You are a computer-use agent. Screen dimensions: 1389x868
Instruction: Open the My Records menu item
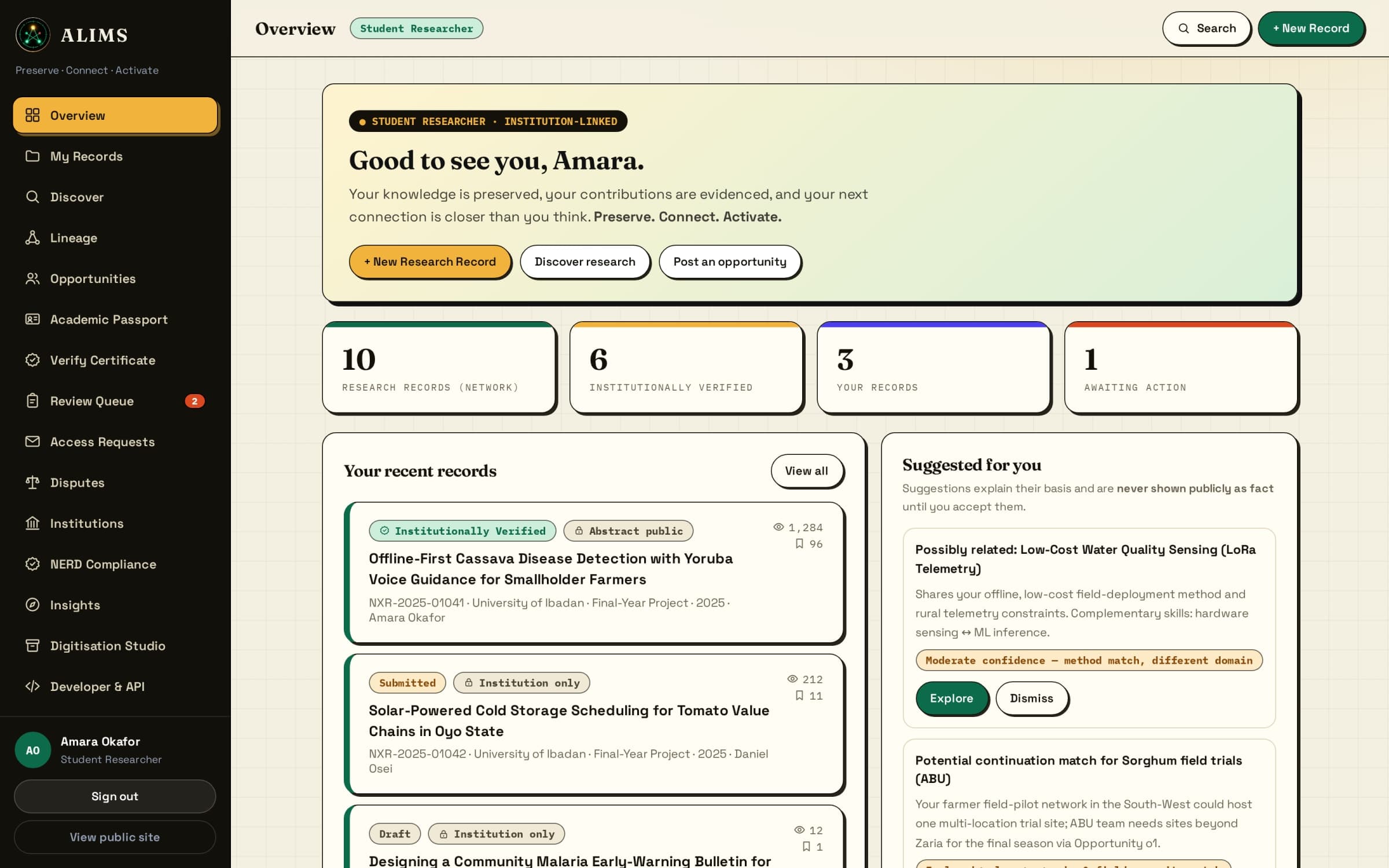tap(115, 156)
